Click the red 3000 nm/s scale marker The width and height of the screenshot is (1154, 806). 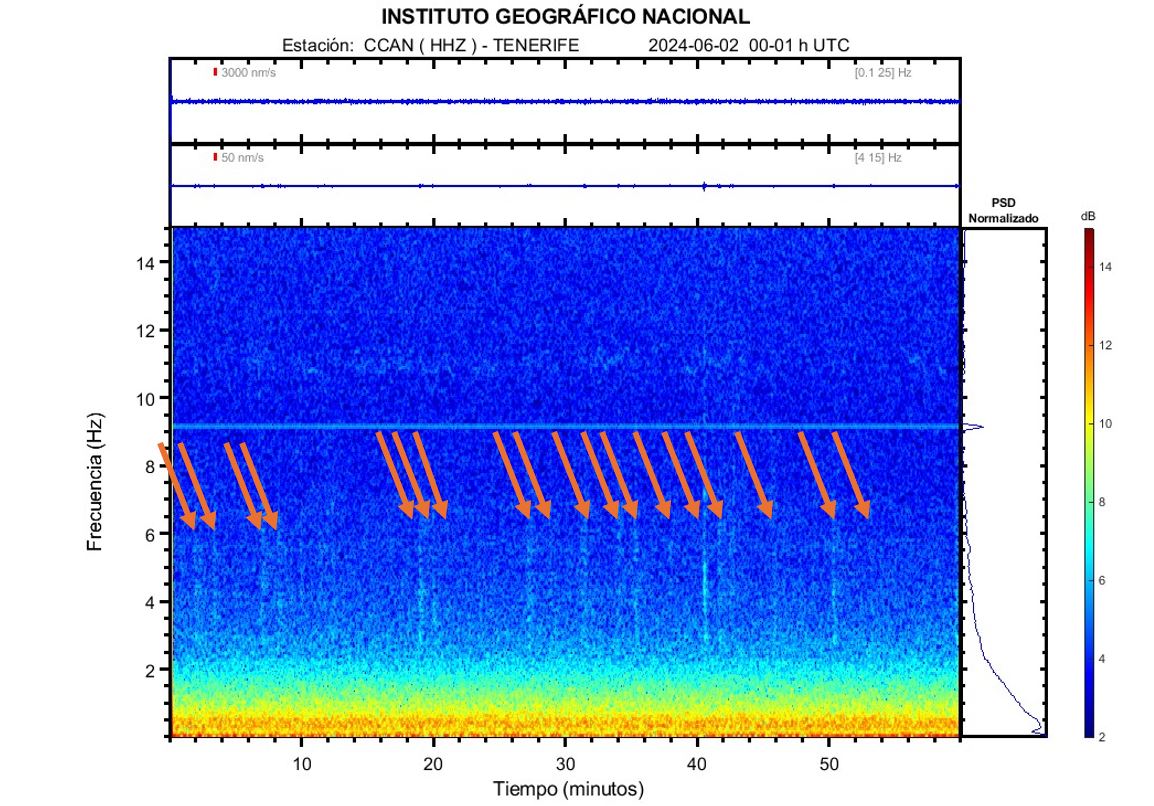215,72
